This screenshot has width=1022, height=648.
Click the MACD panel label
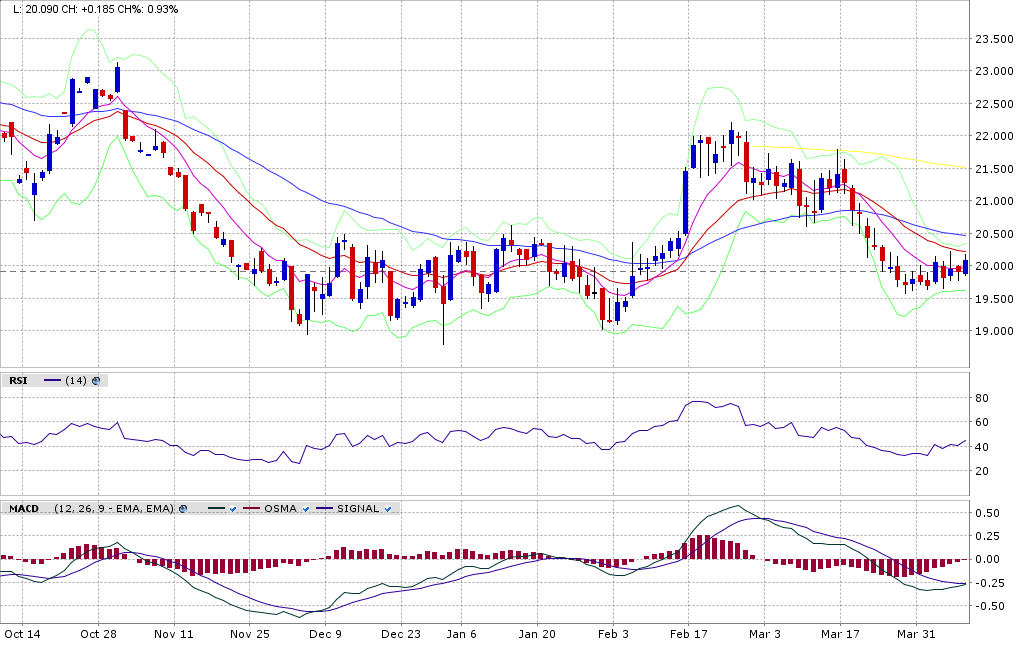click(x=23, y=509)
